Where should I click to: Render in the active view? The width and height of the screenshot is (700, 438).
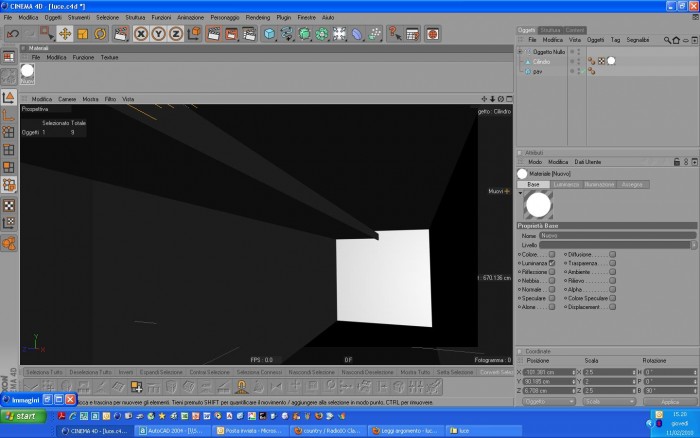click(213, 34)
